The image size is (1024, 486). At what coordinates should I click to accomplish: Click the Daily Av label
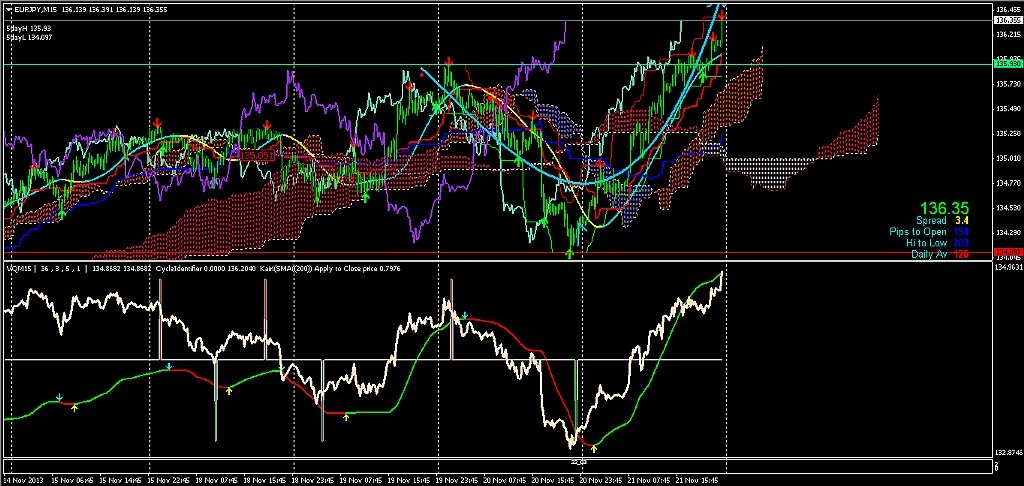point(929,254)
